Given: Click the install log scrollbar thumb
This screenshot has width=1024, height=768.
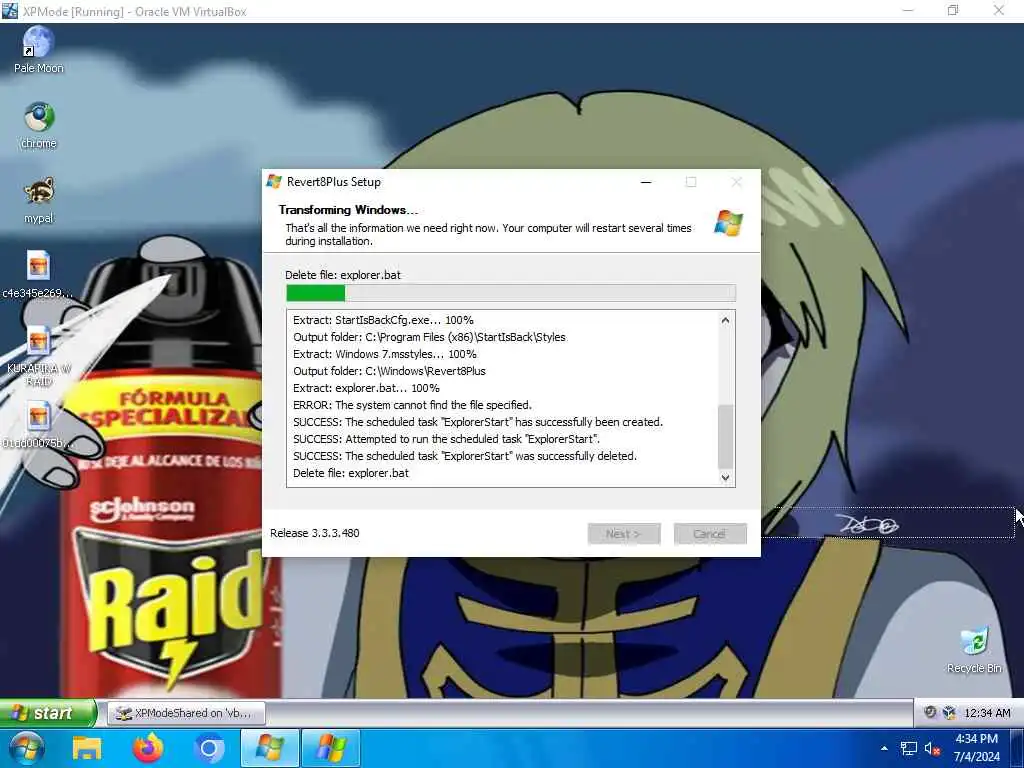Looking at the screenshot, I should pyautogui.click(x=725, y=436).
